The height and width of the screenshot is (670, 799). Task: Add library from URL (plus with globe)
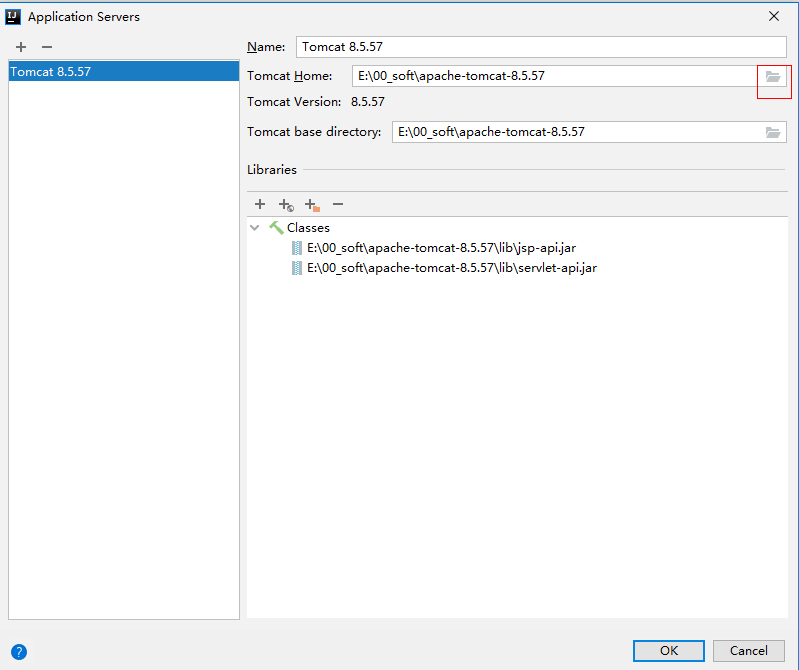coord(286,205)
